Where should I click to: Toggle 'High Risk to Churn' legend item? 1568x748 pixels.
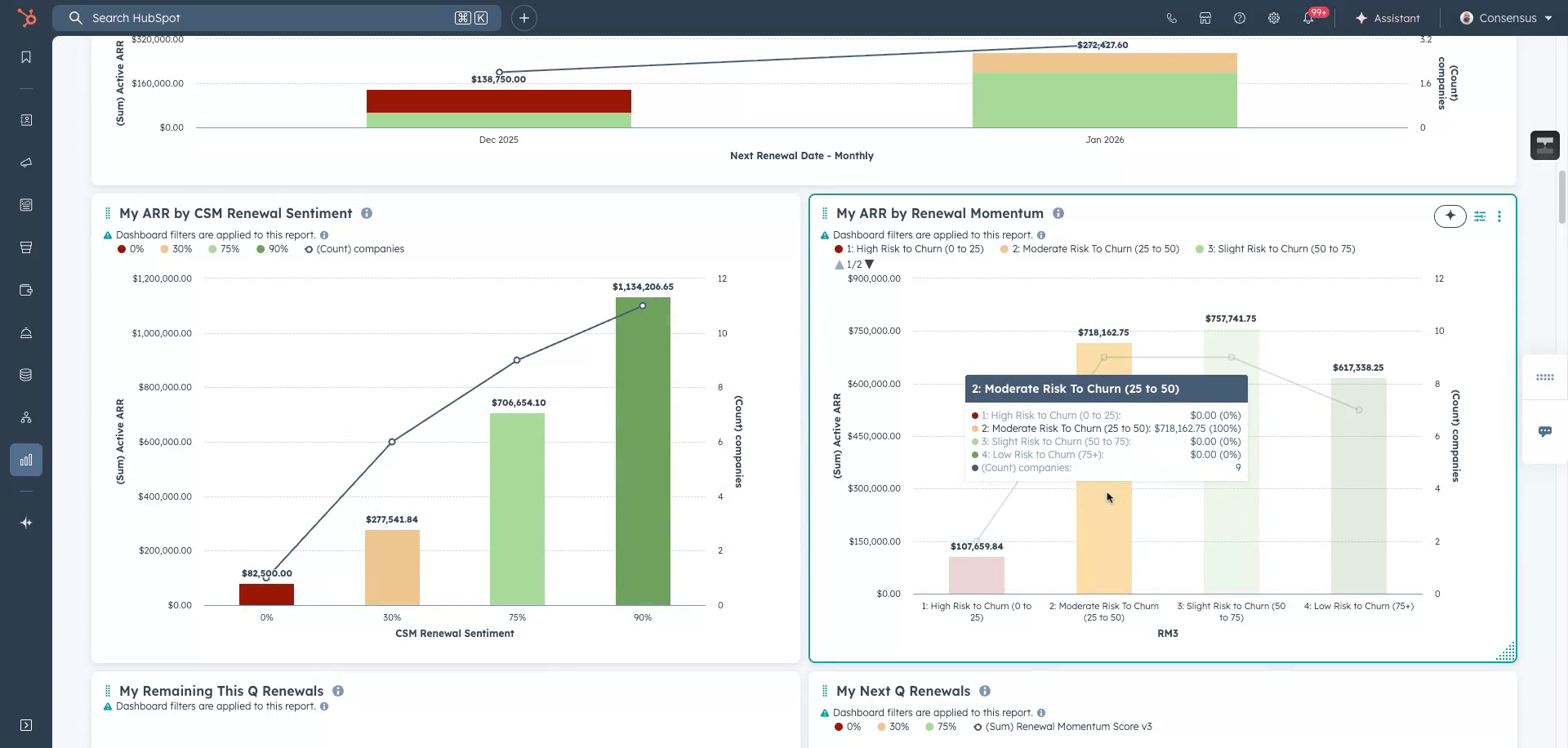[x=909, y=249]
